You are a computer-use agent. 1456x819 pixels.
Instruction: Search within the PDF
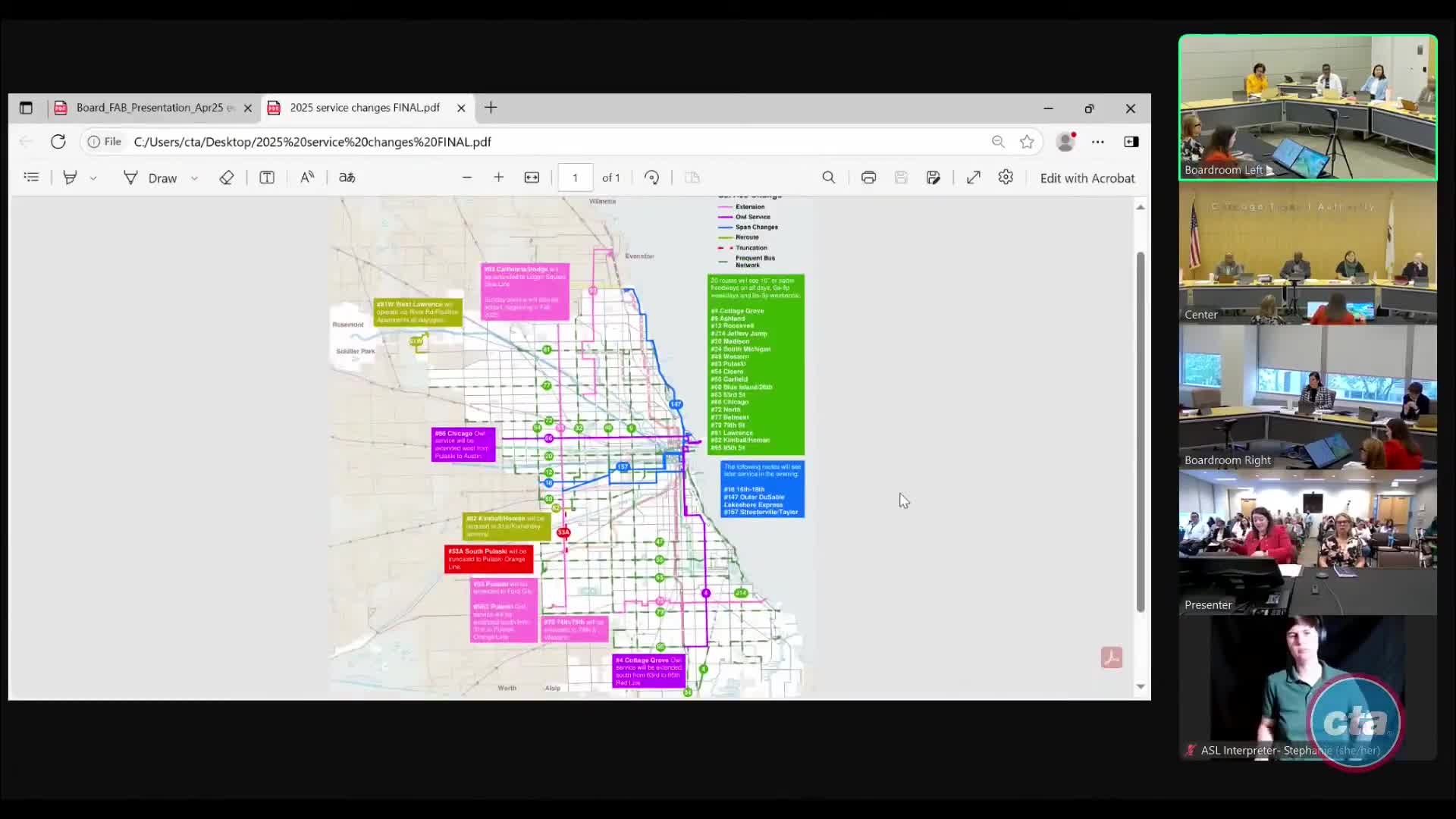tap(829, 177)
